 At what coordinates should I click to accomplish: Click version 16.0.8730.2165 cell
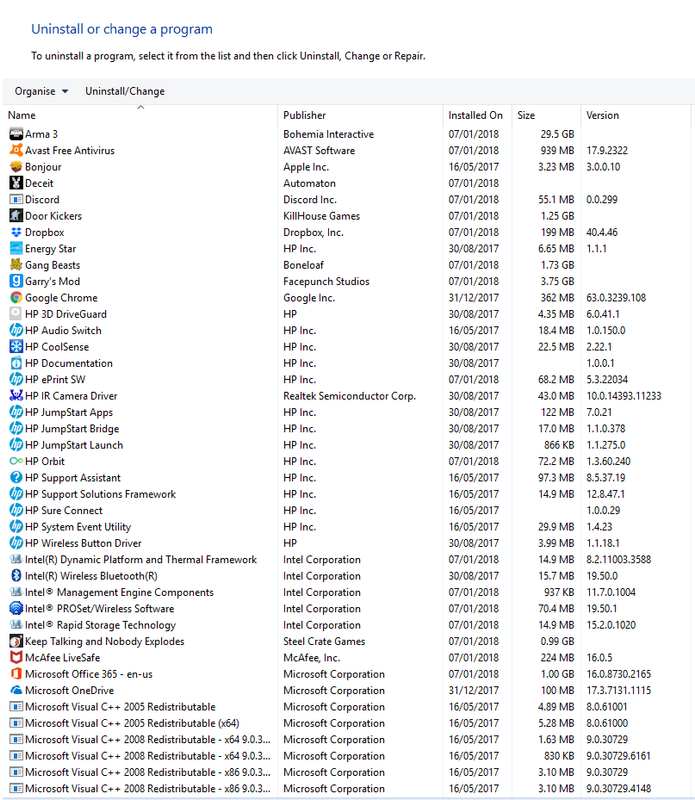click(x=618, y=674)
